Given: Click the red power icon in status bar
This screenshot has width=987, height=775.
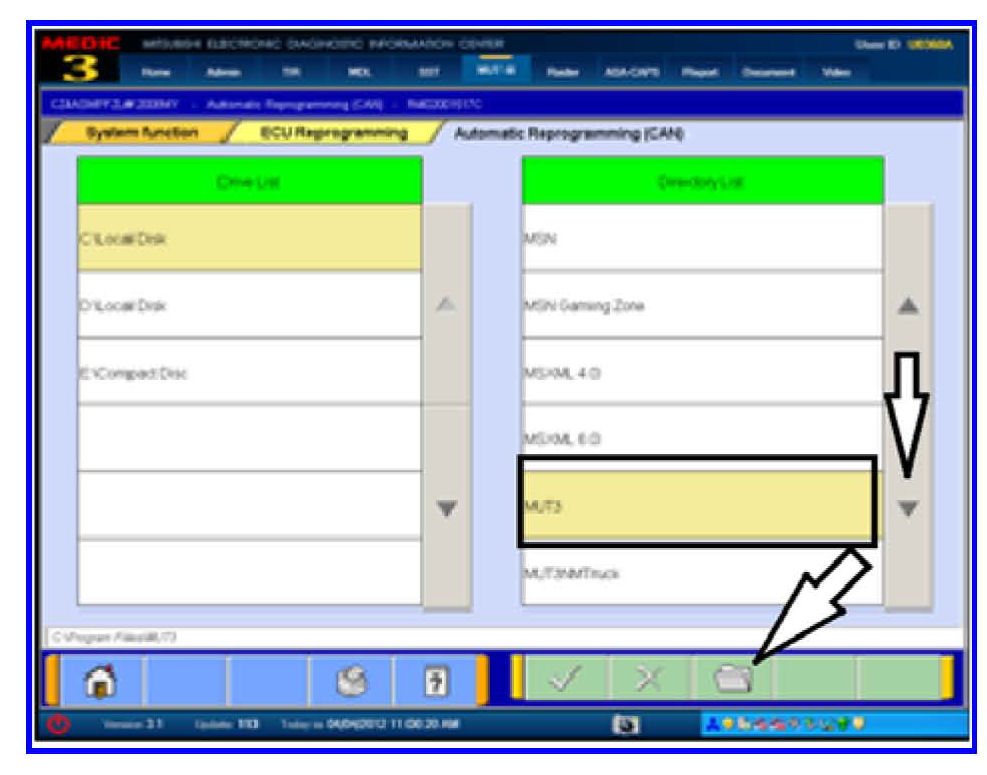Looking at the screenshot, I should pyautogui.click(x=58, y=723).
